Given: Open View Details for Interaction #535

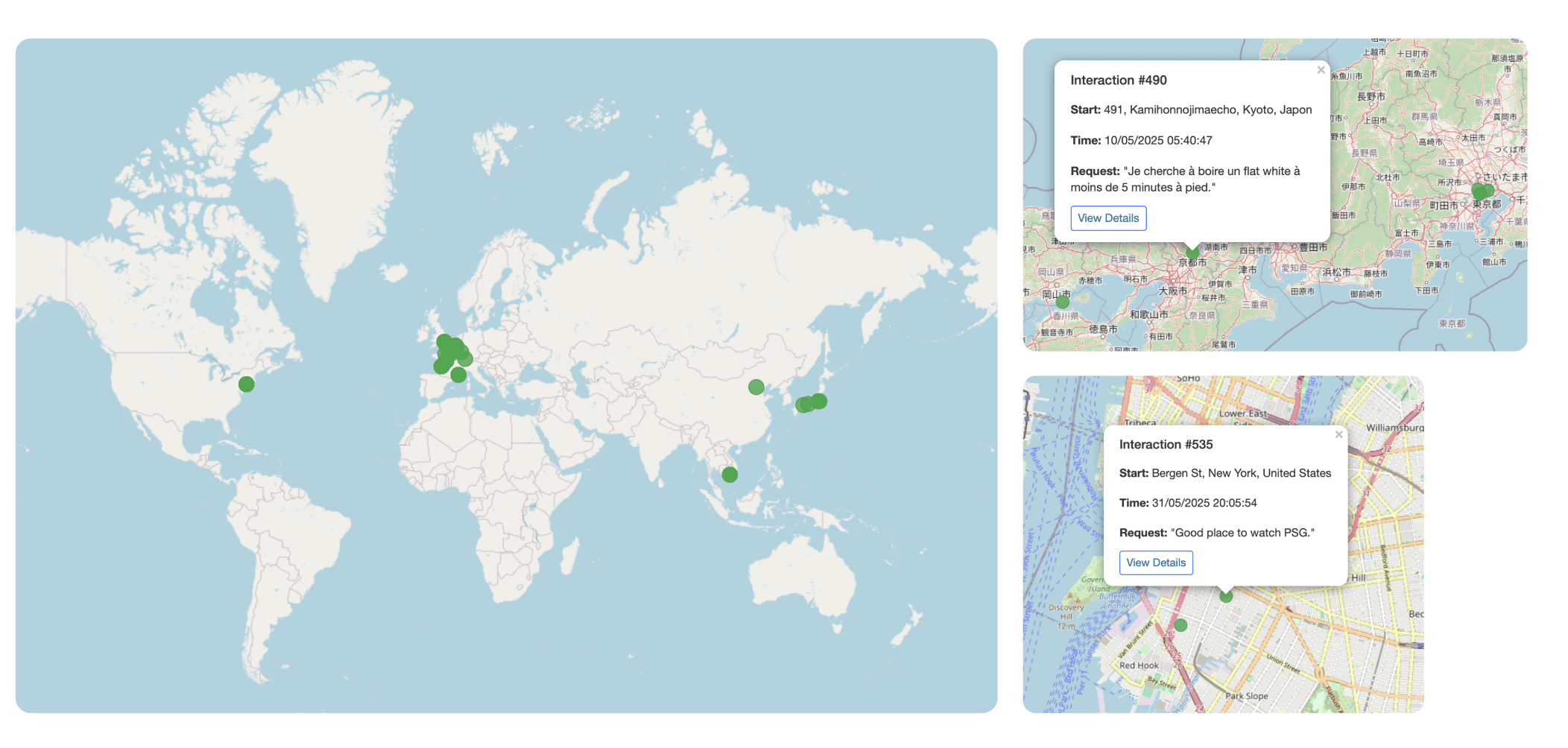Looking at the screenshot, I should click(1156, 562).
